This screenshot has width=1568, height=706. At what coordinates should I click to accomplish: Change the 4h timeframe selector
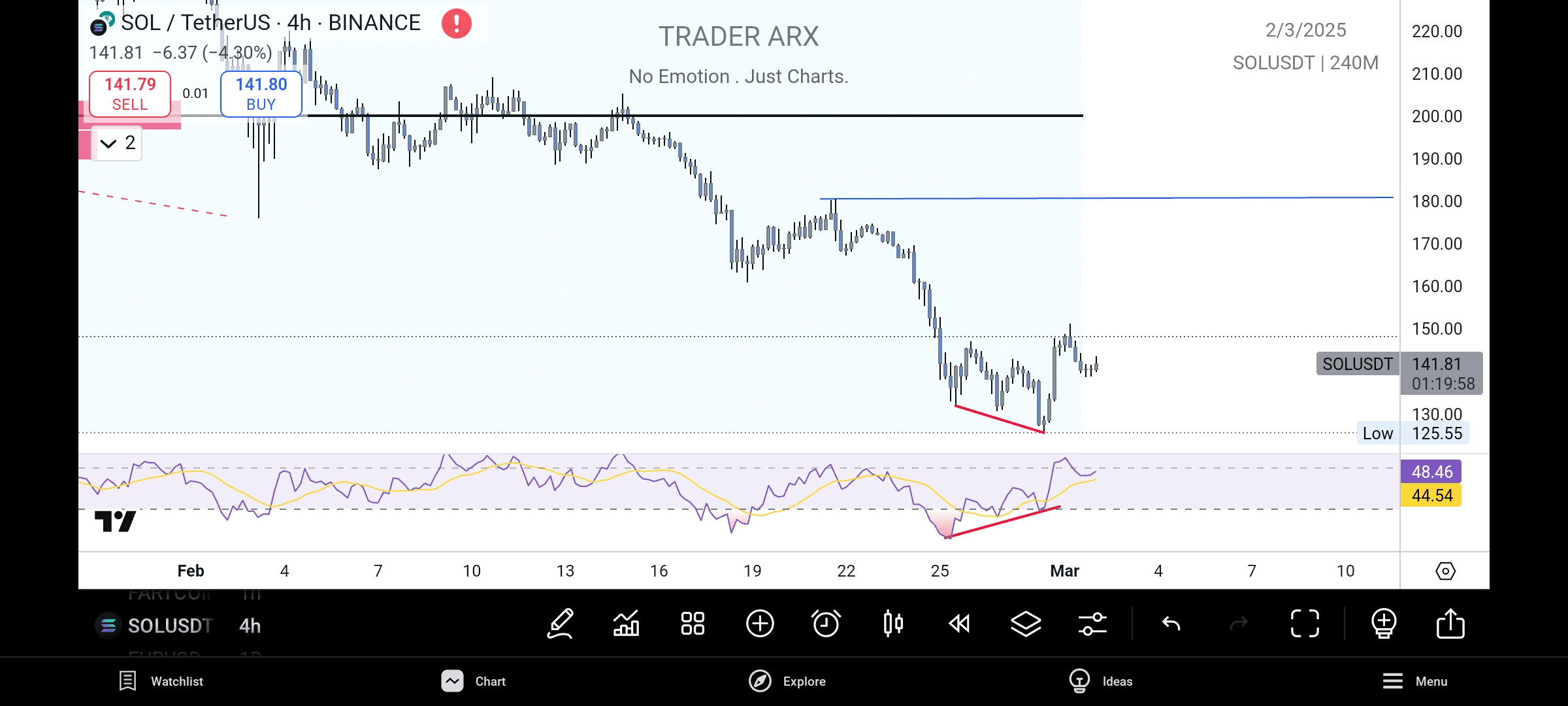tap(250, 626)
